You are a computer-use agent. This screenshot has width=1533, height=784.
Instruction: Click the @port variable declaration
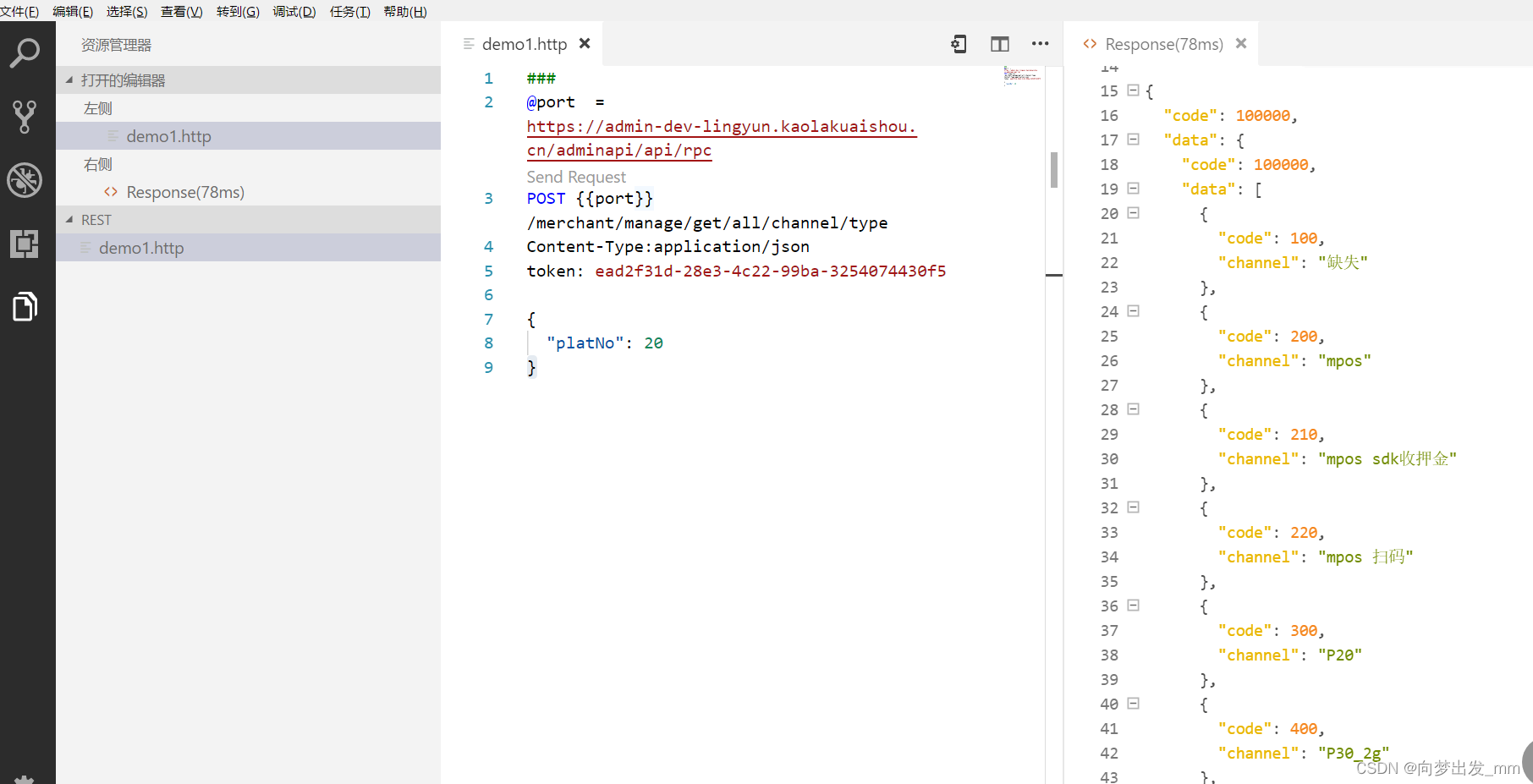click(551, 101)
